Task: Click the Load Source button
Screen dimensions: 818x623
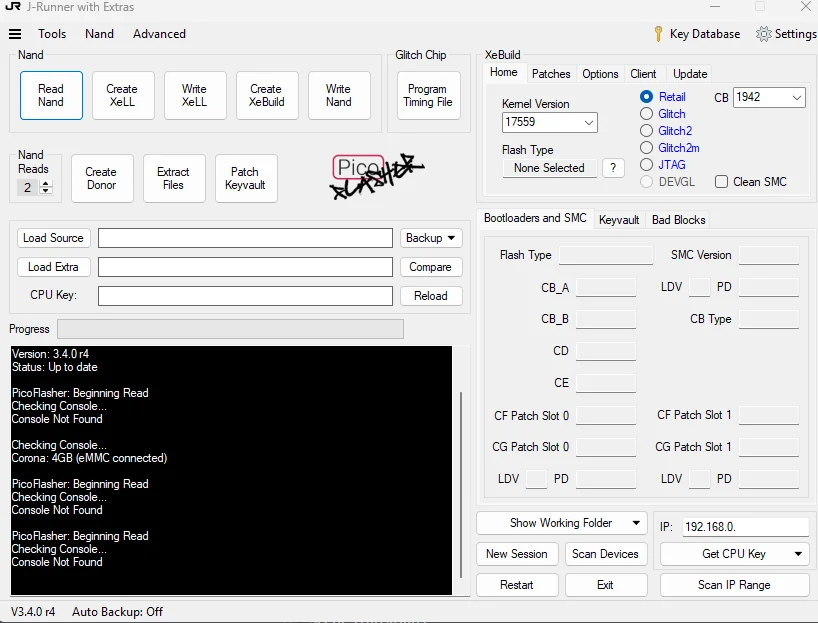Action: point(53,238)
